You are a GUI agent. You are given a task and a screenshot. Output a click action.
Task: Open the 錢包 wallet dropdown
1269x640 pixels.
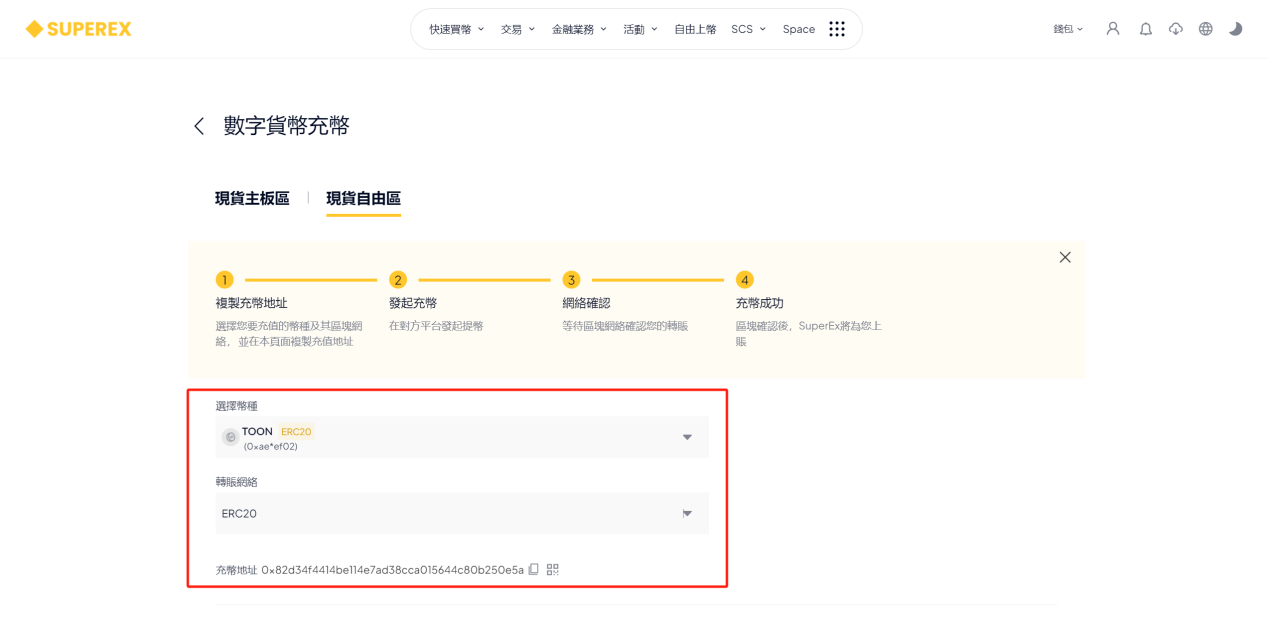pos(1068,29)
